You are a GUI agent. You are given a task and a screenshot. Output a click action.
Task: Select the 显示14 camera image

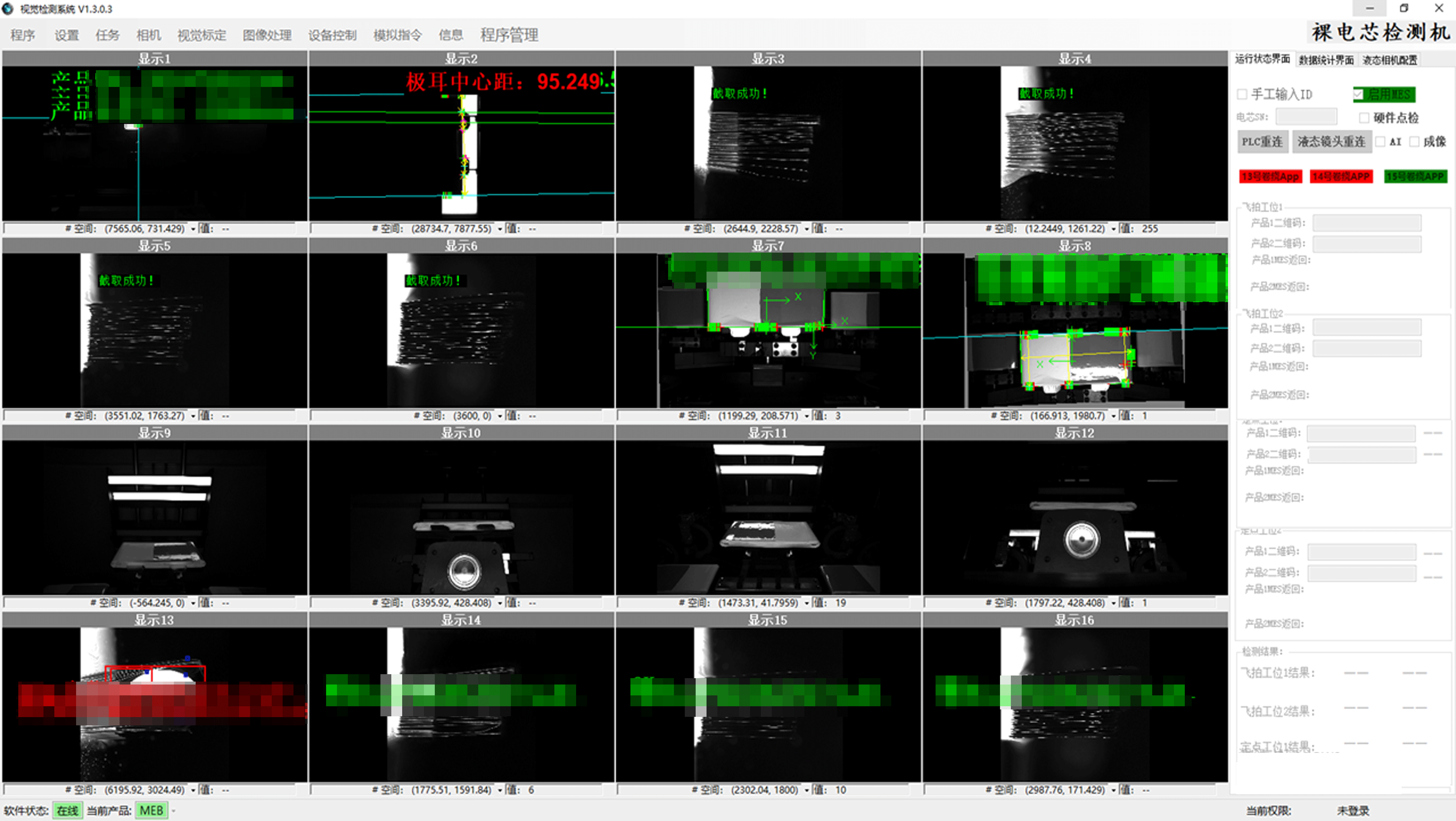[x=461, y=705]
